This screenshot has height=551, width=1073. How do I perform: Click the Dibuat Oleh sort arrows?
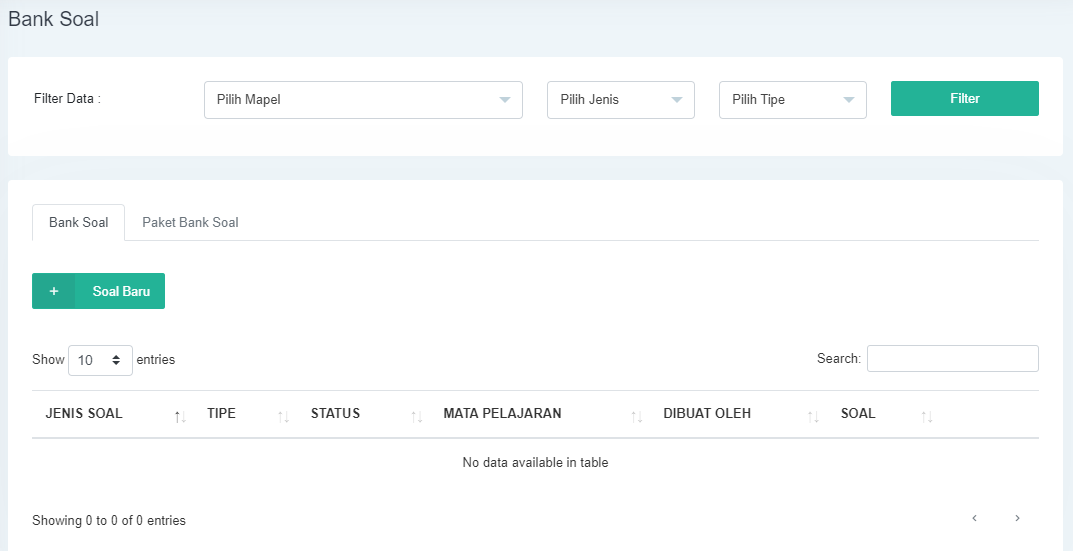(x=813, y=416)
